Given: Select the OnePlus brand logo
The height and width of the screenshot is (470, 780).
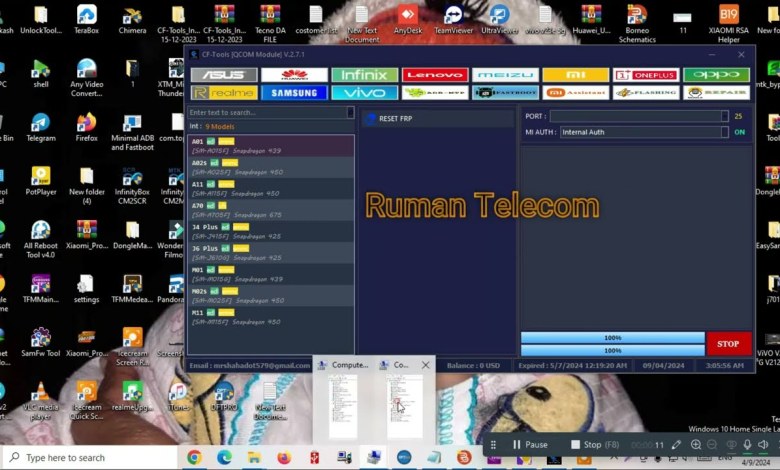Looking at the screenshot, I should point(646,75).
